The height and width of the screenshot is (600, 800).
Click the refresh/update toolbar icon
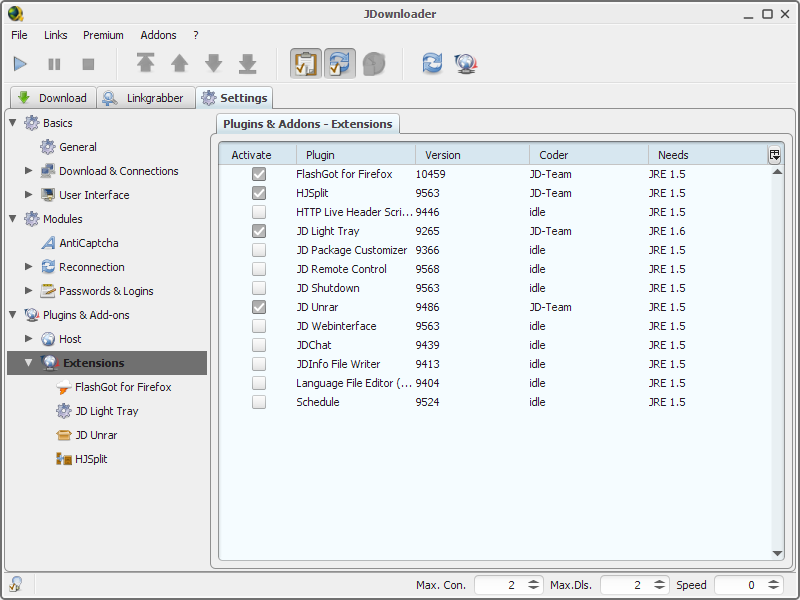click(432, 63)
